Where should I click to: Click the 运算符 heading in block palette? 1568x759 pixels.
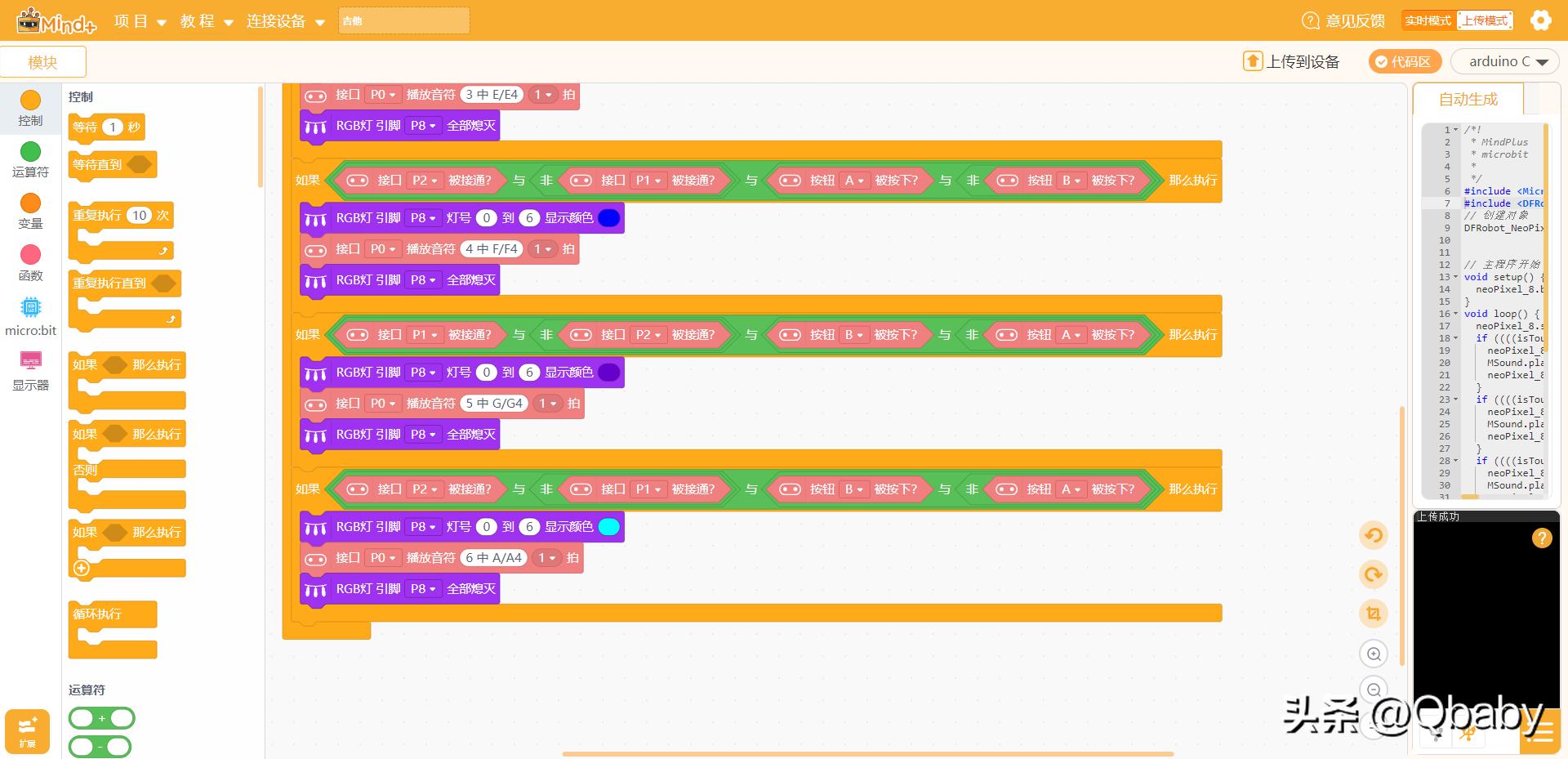point(87,690)
